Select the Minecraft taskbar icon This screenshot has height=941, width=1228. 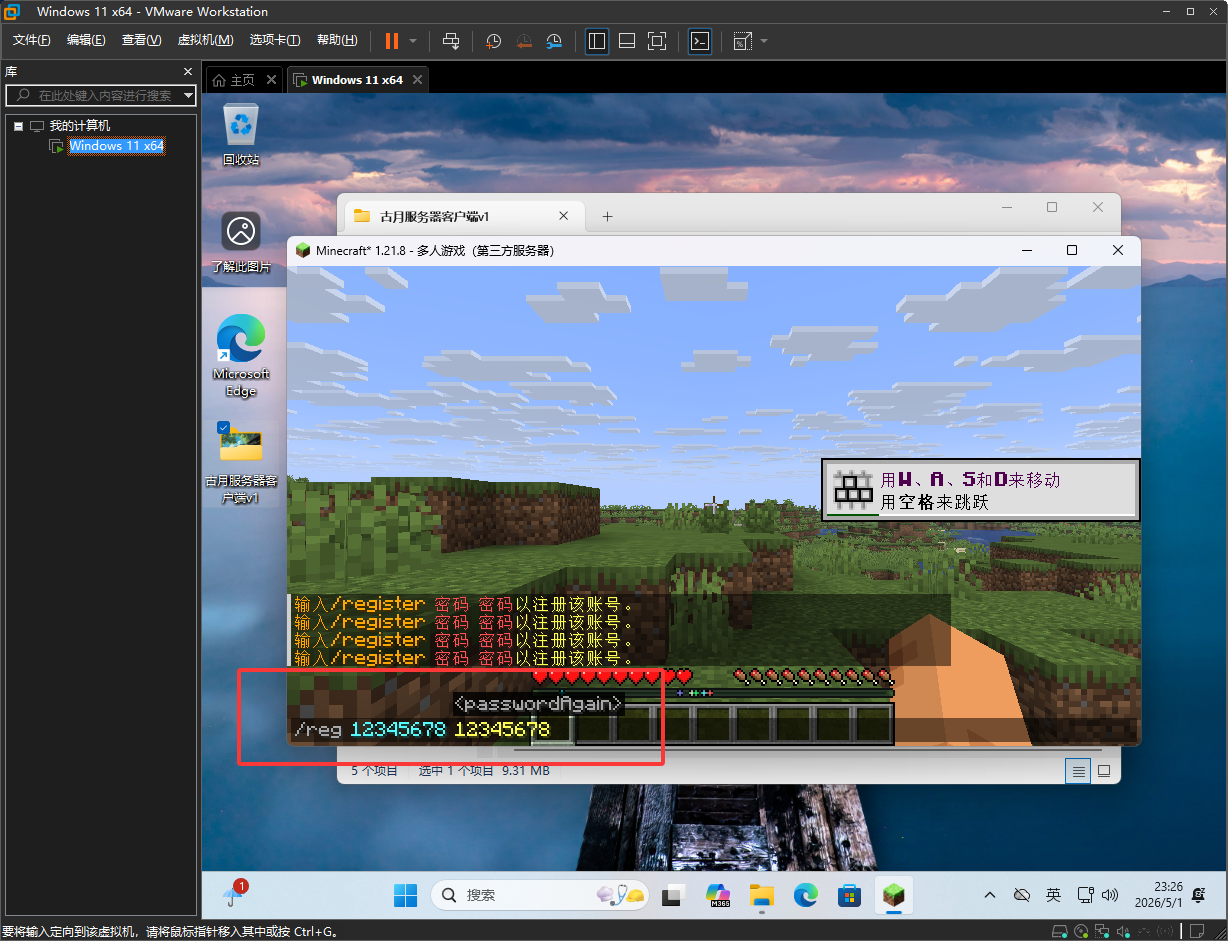click(894, 894)
